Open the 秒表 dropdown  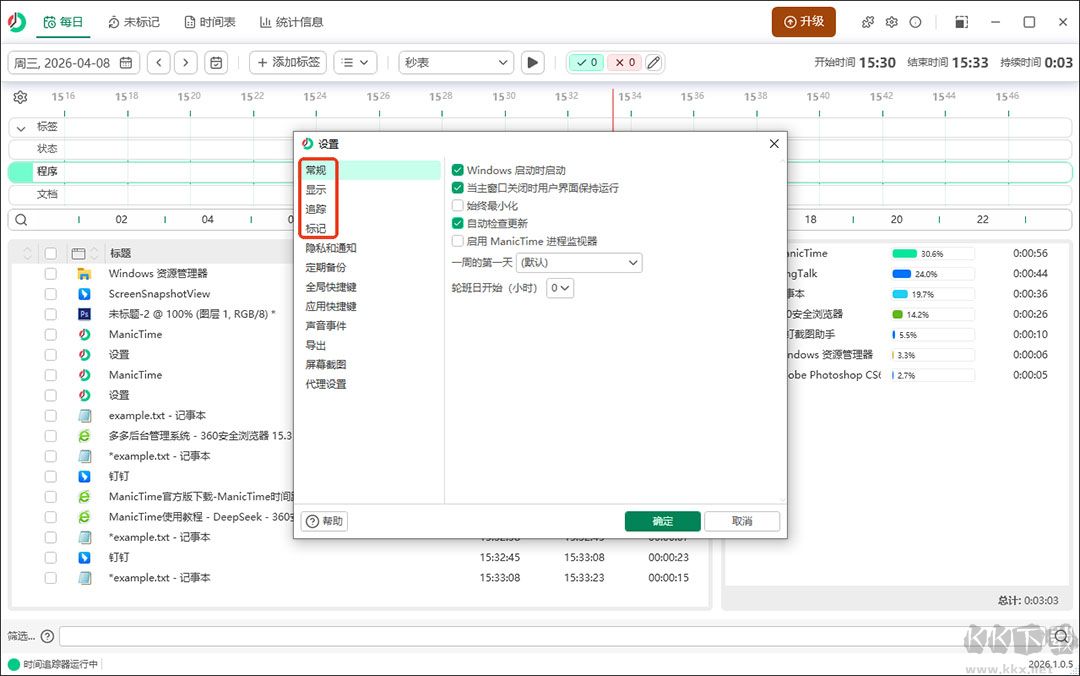pyautogui.click(x=456, y=63)
